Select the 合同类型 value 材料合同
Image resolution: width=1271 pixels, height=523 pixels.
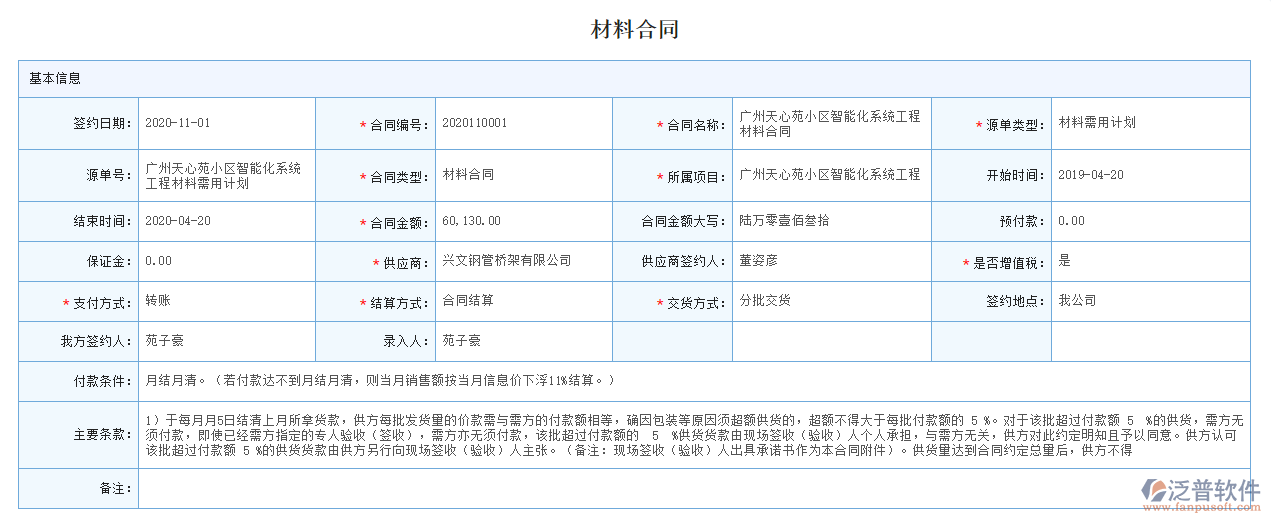click(468, 175)
